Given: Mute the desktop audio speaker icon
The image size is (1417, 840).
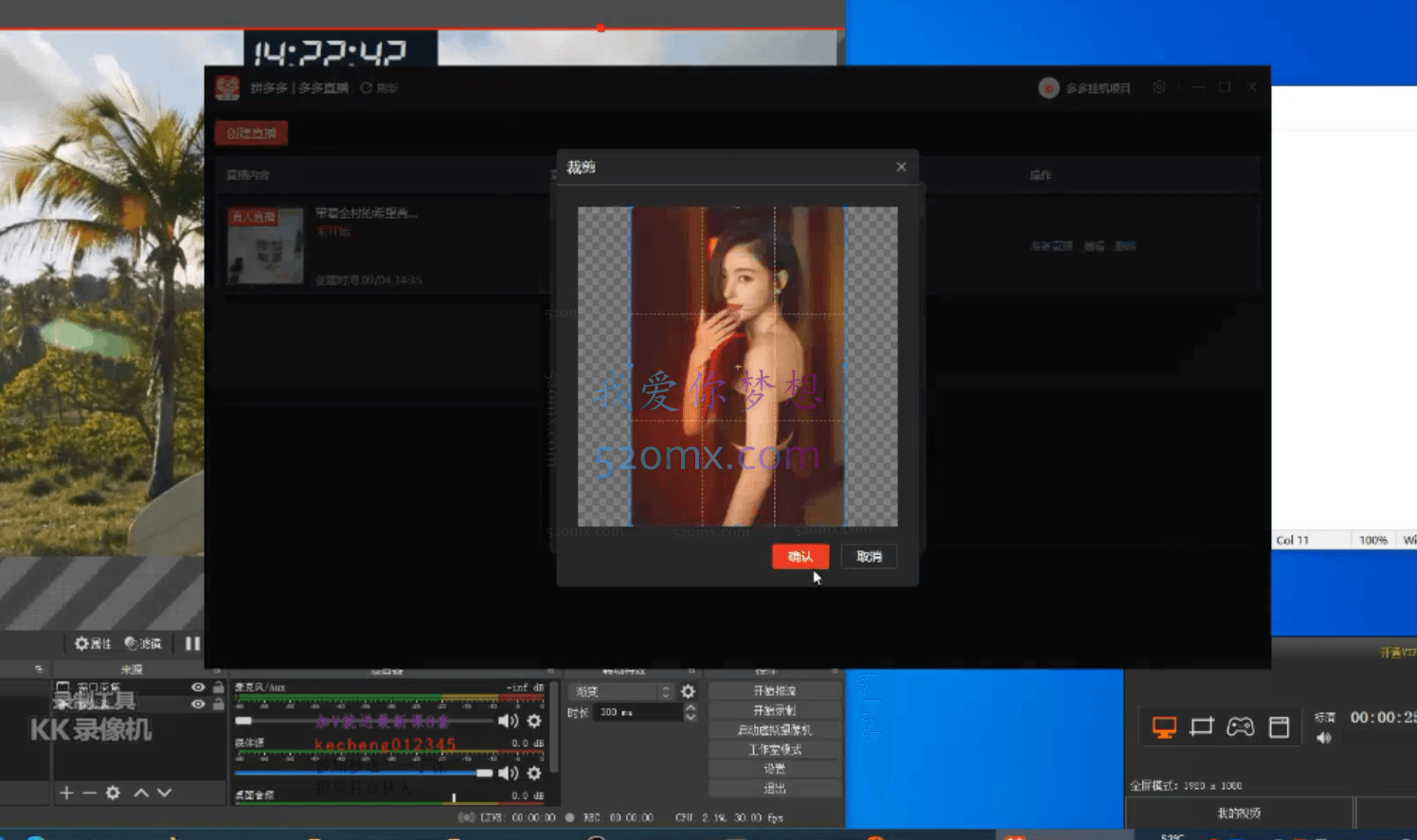Looking at the screenshot, I should pyautogui.click(x=509, y=773).
